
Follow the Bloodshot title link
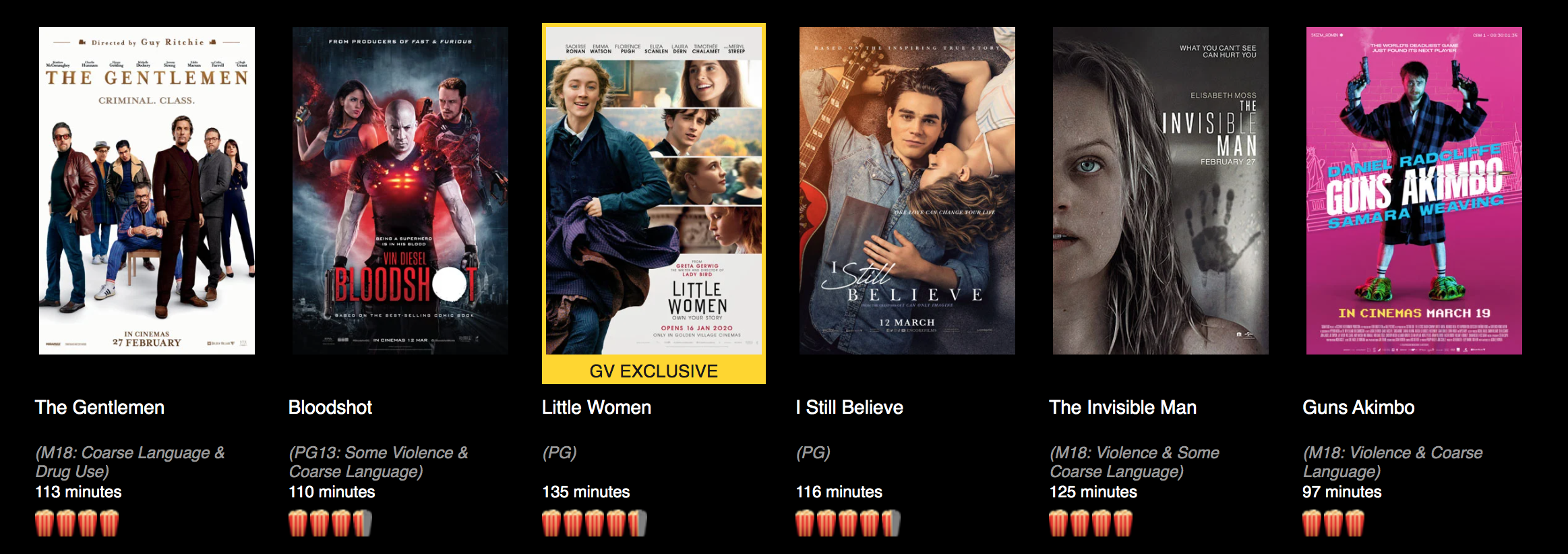[x=330, y=407]
